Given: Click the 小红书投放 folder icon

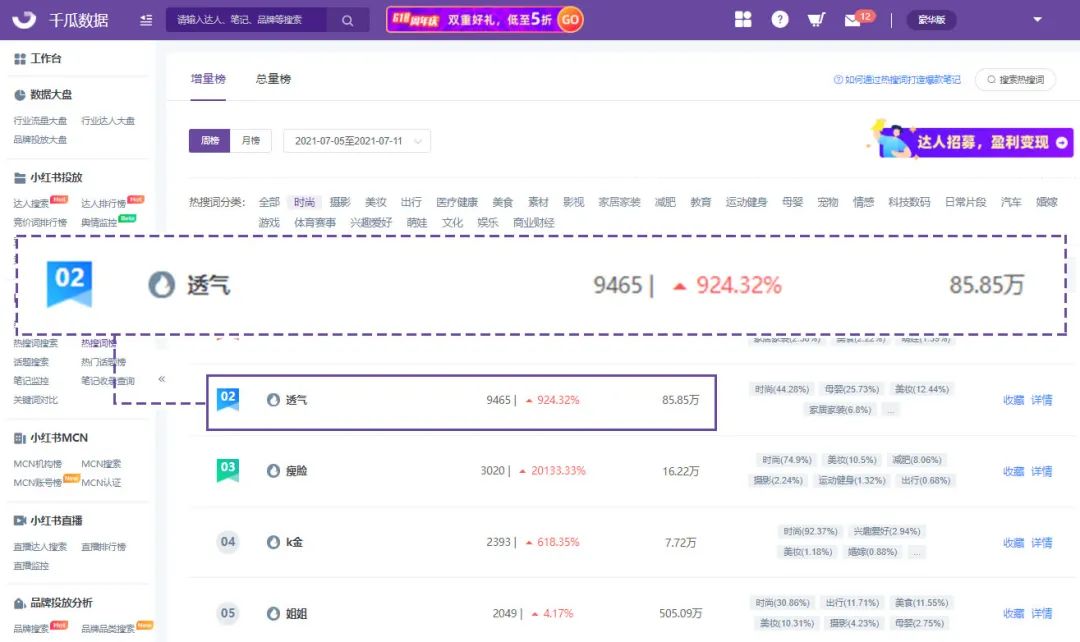Looking at the screenshot, I should click(20, 178).
